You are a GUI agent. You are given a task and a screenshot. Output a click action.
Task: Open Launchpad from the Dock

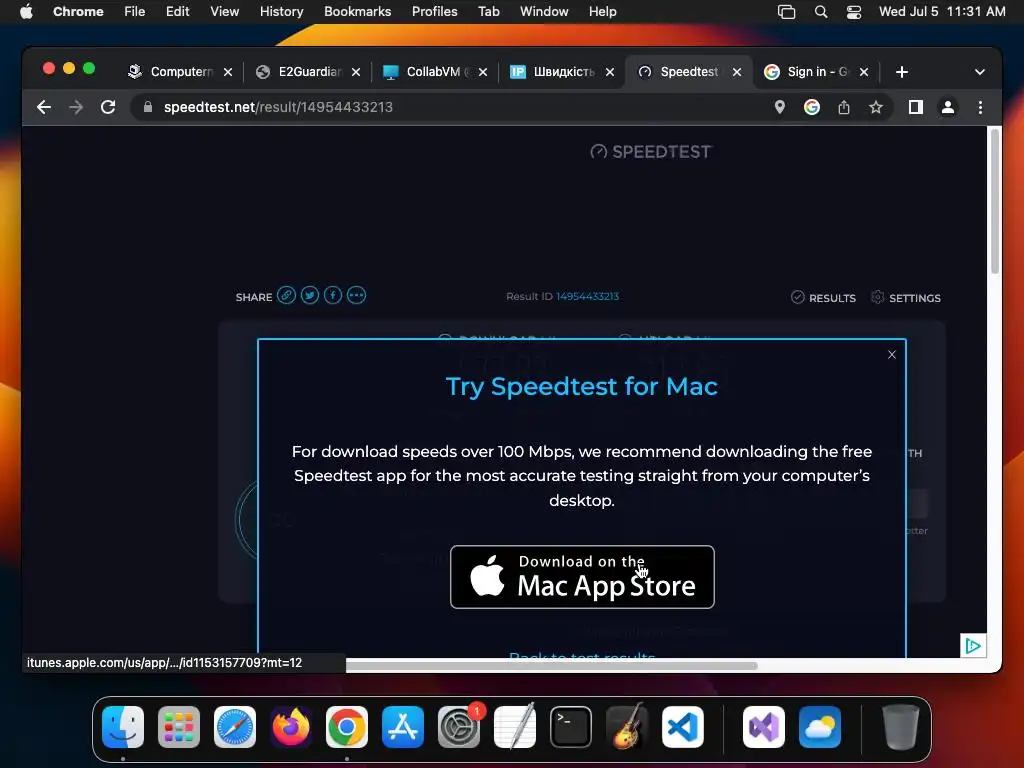(x=179, y=727)
